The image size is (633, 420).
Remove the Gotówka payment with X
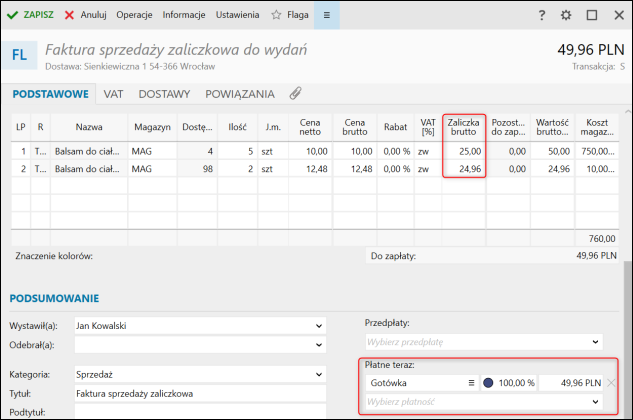pyautogui.click(x=611, y=383)
